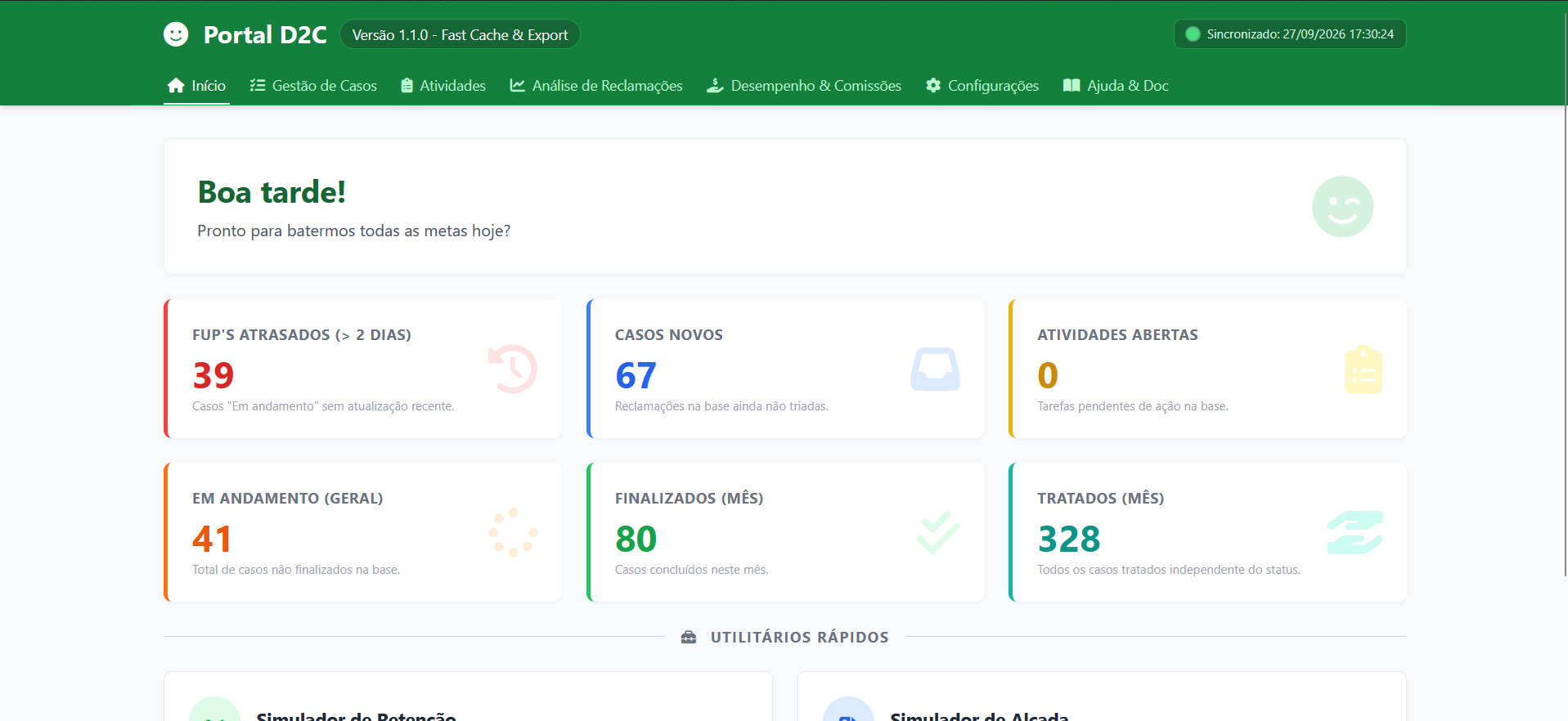Click the Atividades Abertas clipboard icon
The image size is (1568, 721).
[x=1364, y=369]
